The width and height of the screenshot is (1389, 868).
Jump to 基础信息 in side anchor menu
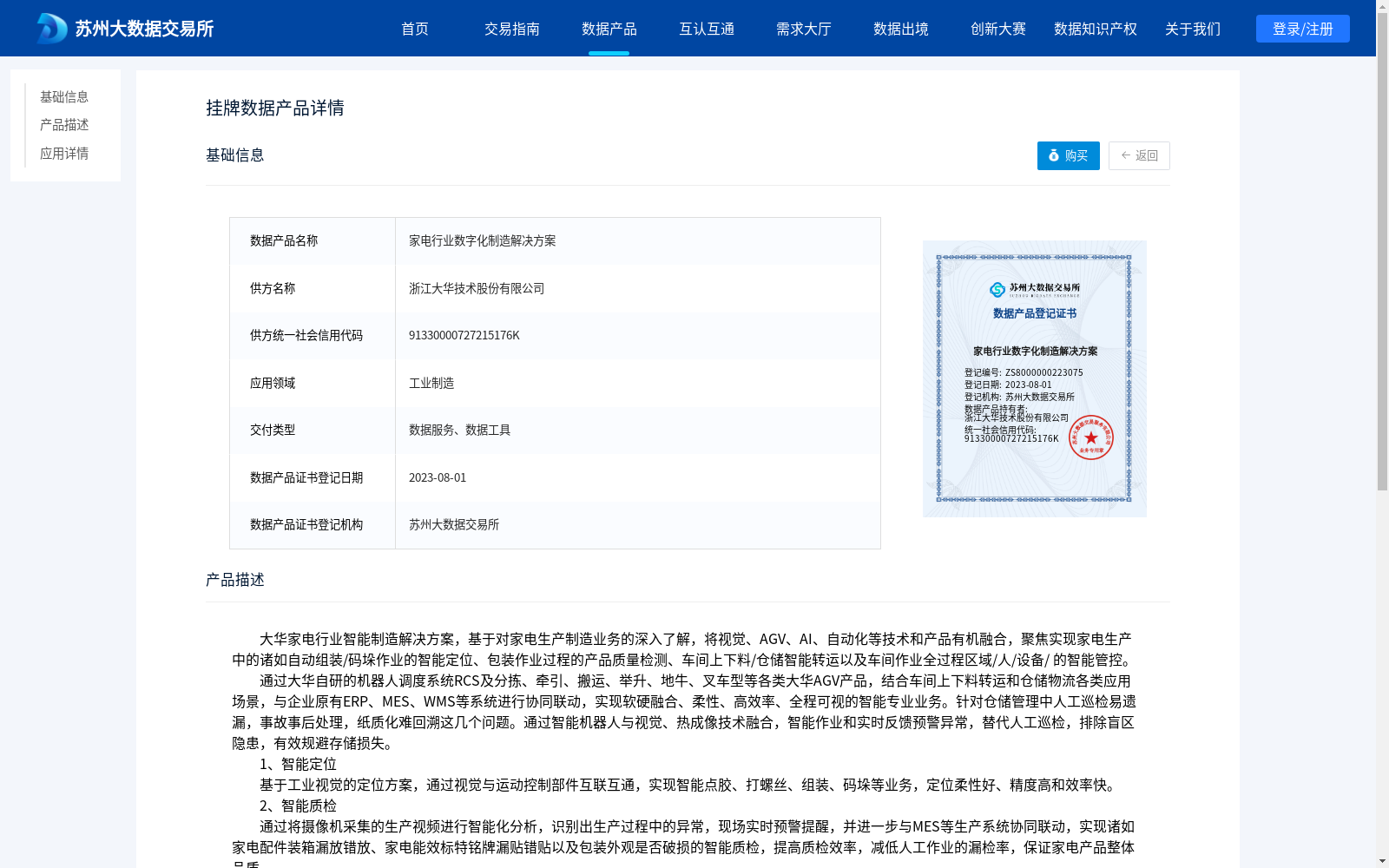coord(64,96)
